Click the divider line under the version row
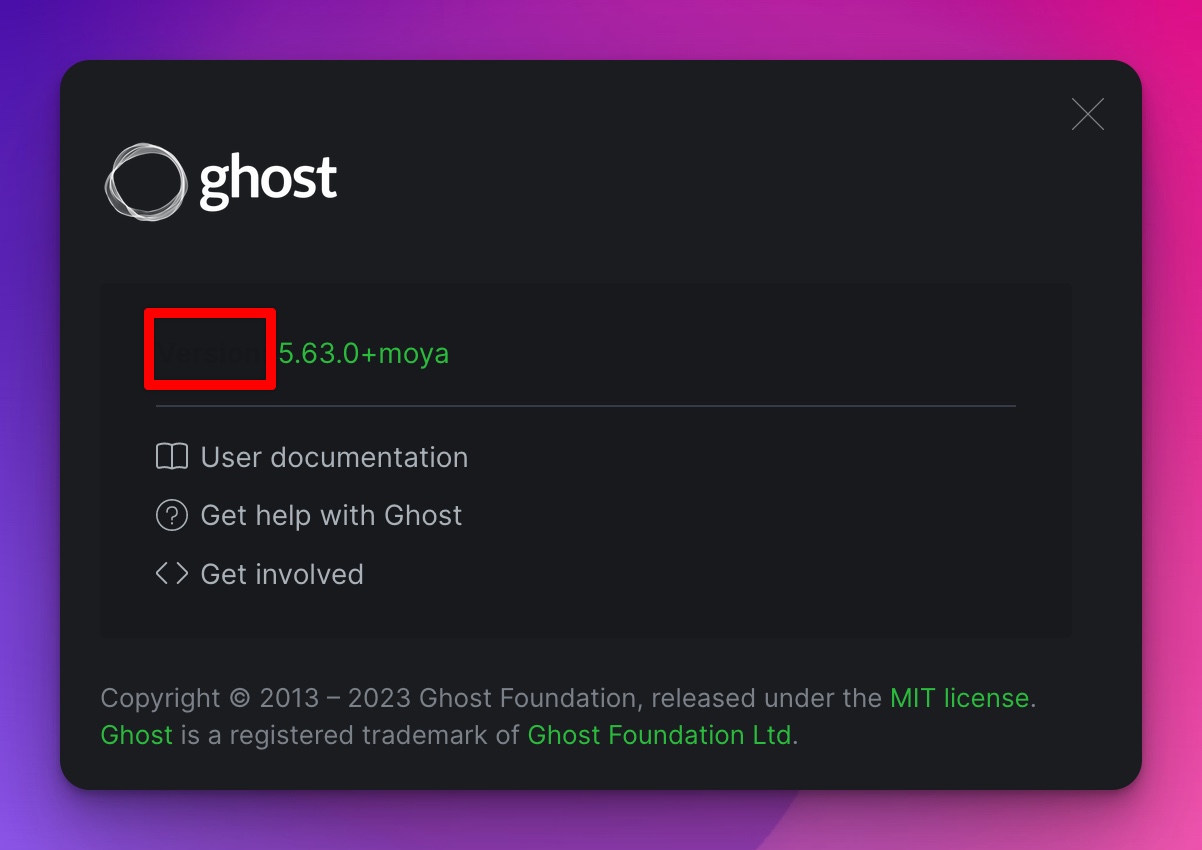Image resolution: width=1202 pixels, height=850 pixels. tap(585, 406)
